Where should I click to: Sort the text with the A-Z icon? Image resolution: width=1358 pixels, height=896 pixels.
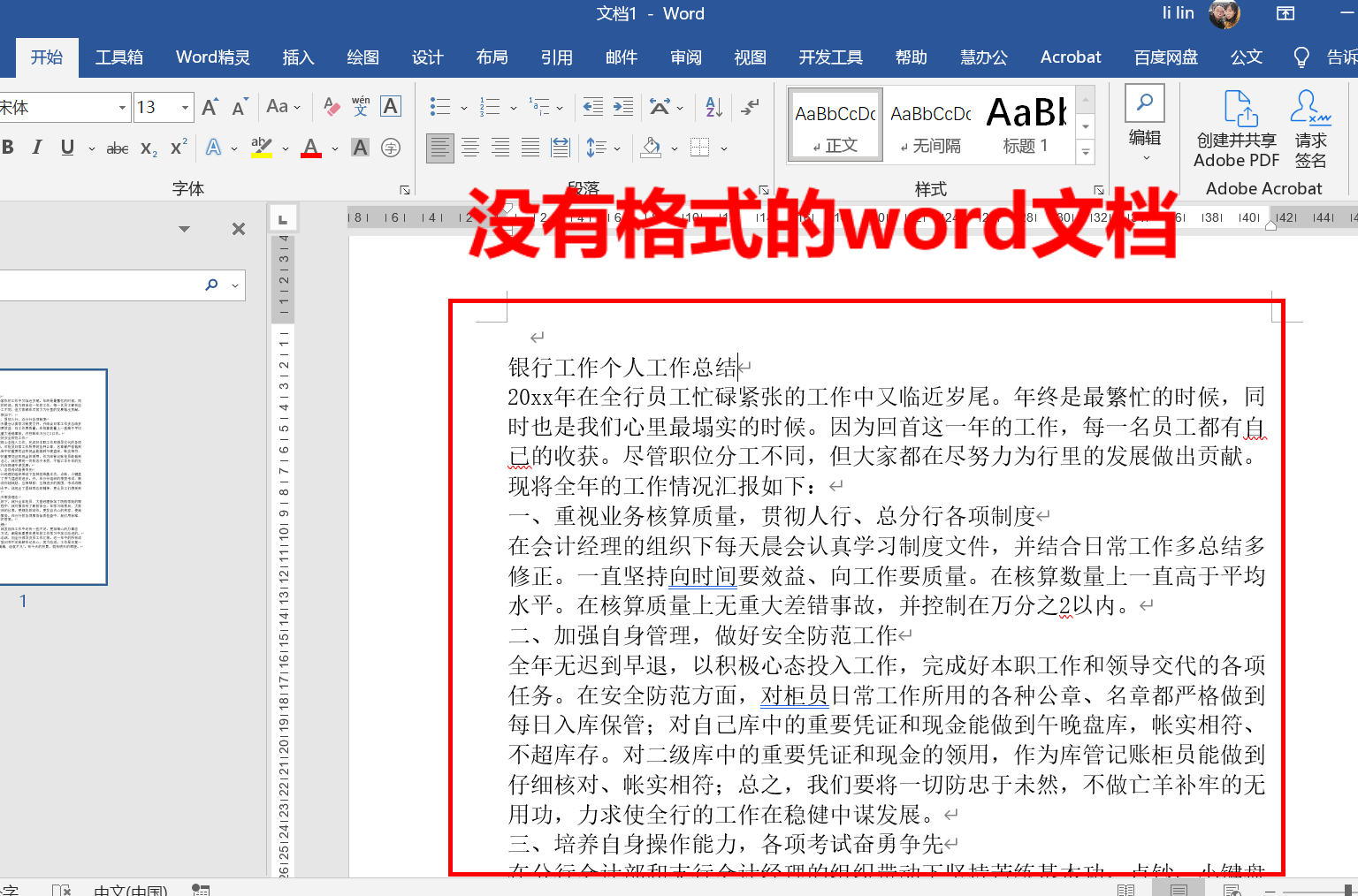714,107
